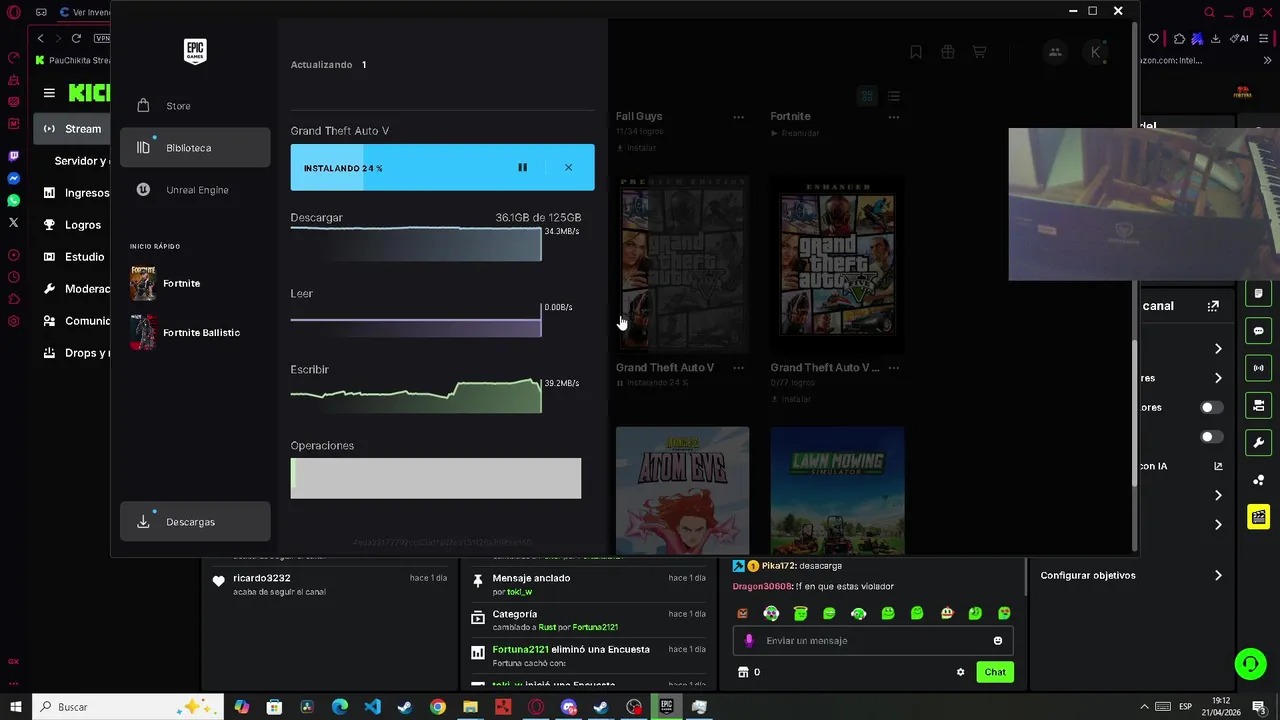Open browser downloads arrow icon
The height and width of the screenshot is (720, 1280).
(x=1215, y=39)
